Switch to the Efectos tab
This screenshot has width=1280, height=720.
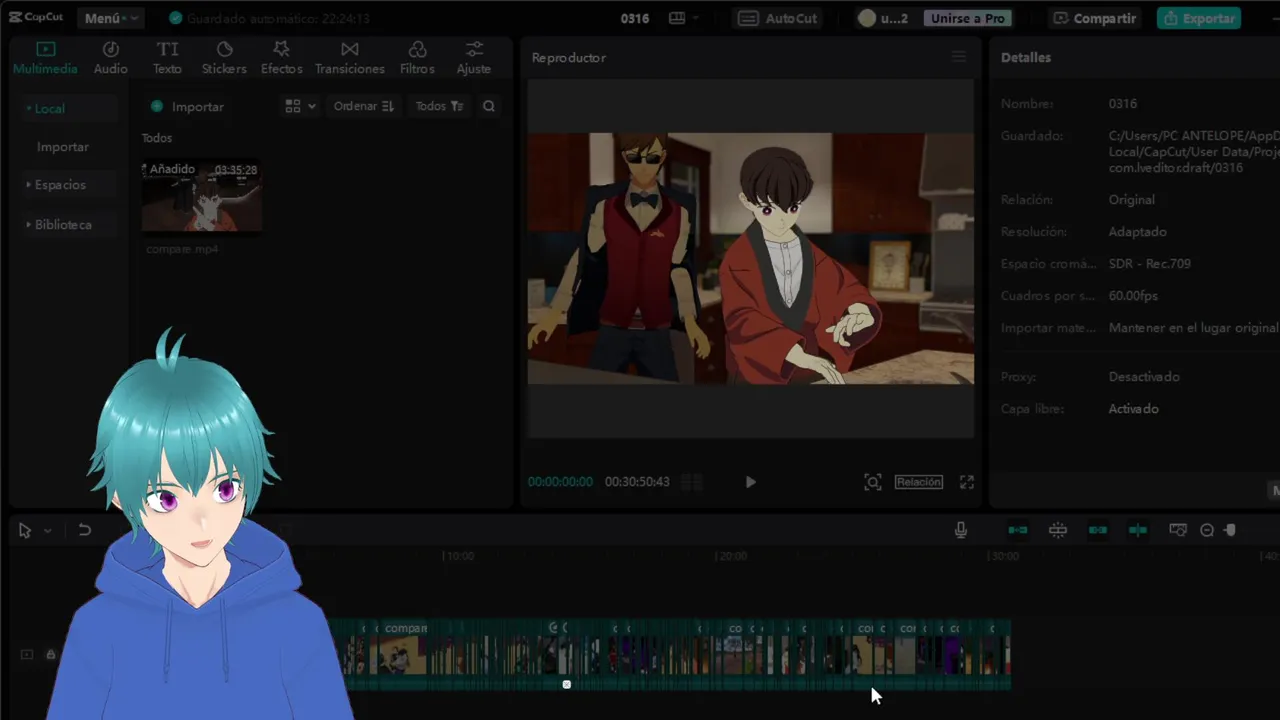tap(281, 58)
